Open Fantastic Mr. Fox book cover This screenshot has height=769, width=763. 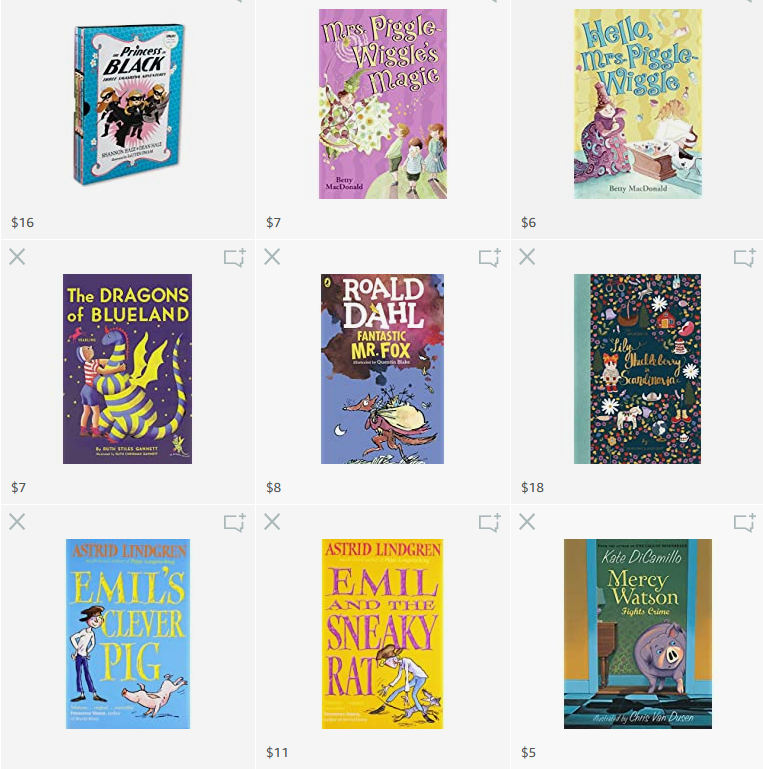click(x=382, y=369)
